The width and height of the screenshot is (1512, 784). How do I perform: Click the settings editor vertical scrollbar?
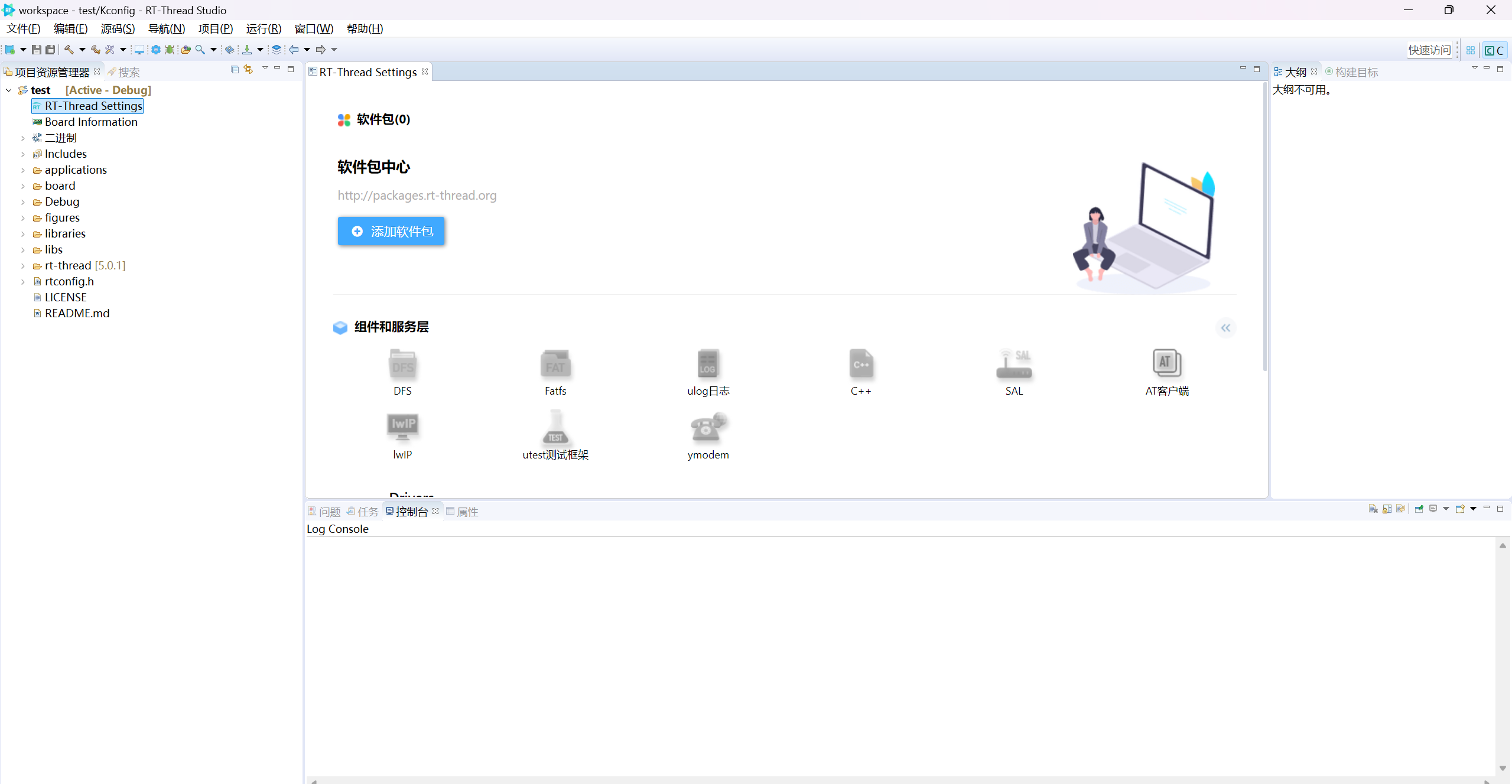tap(1264, 227)
